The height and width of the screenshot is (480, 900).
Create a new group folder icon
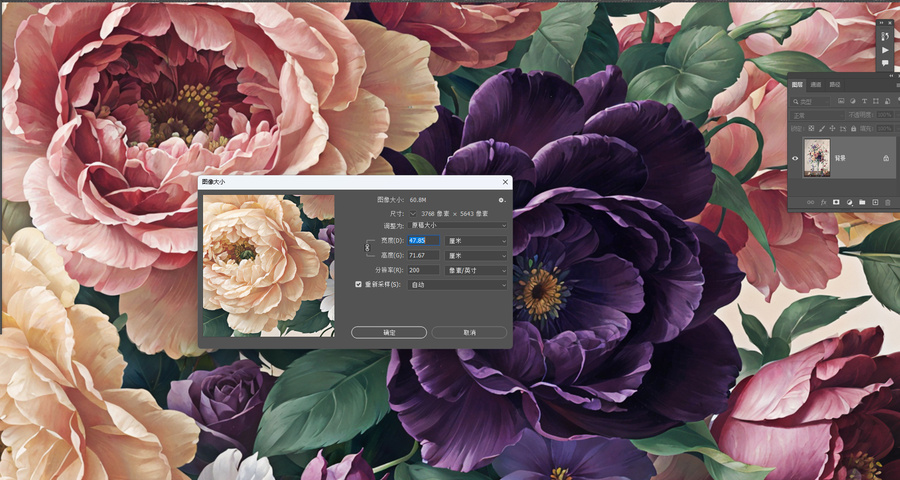tap(862, 202)
